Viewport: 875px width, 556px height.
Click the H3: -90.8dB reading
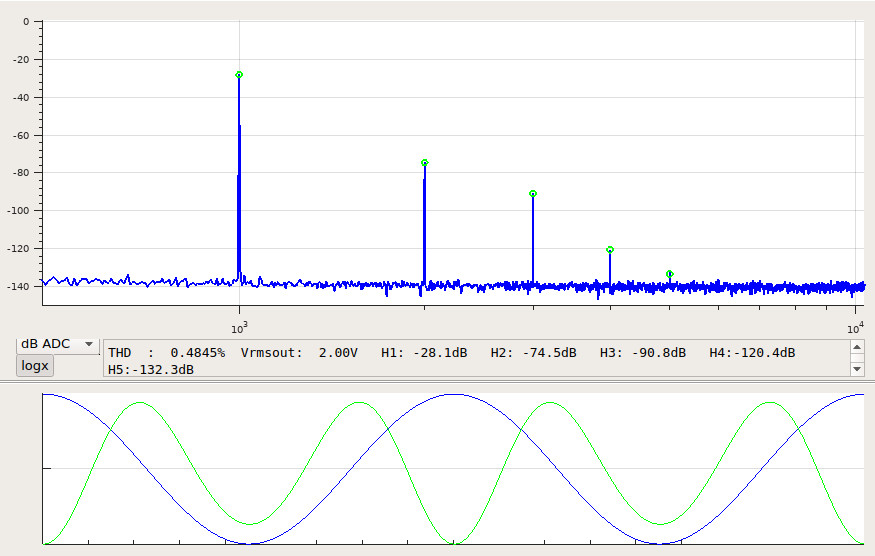[x=643, y=353]
